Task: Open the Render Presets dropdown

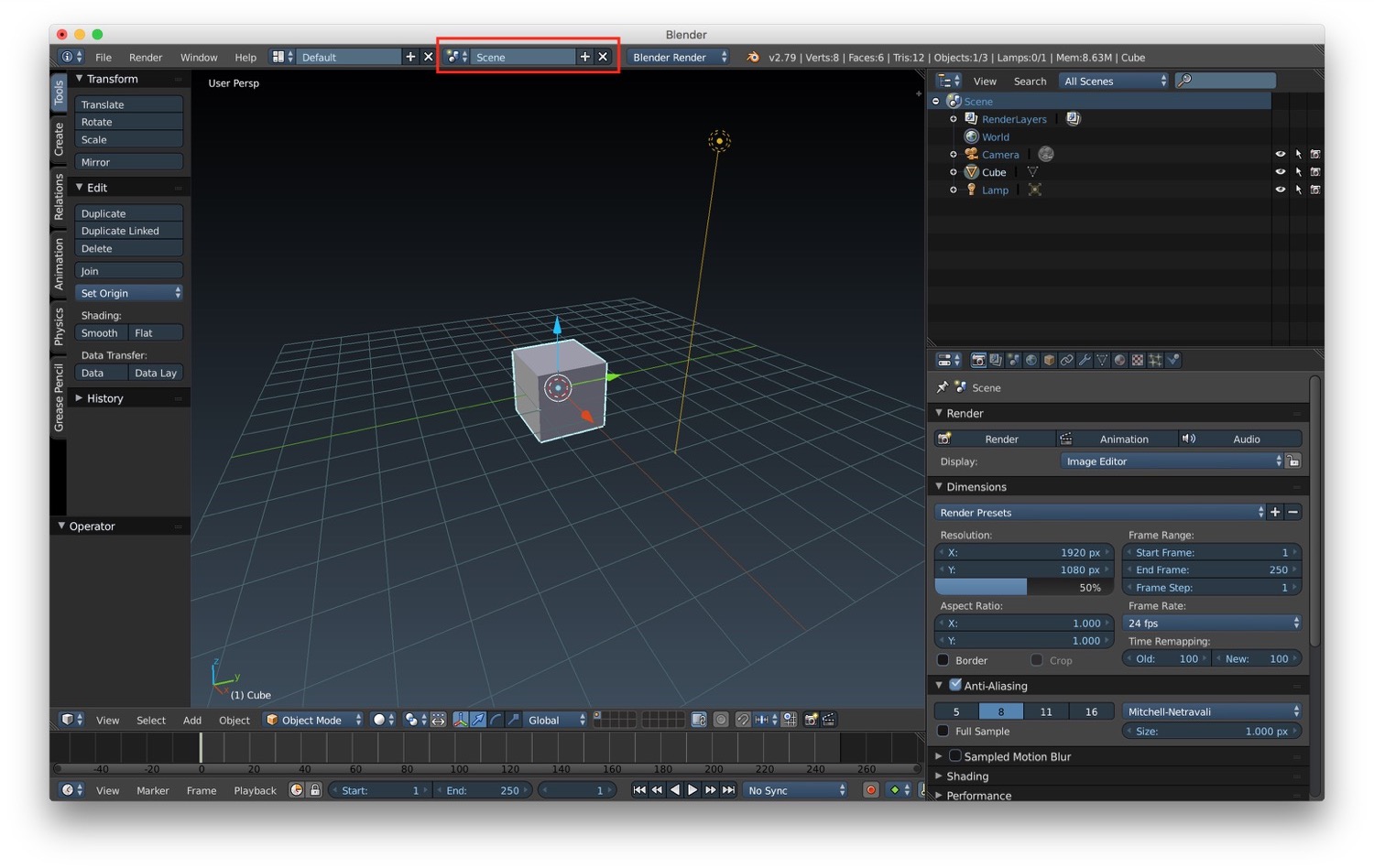Action: 1100,512
